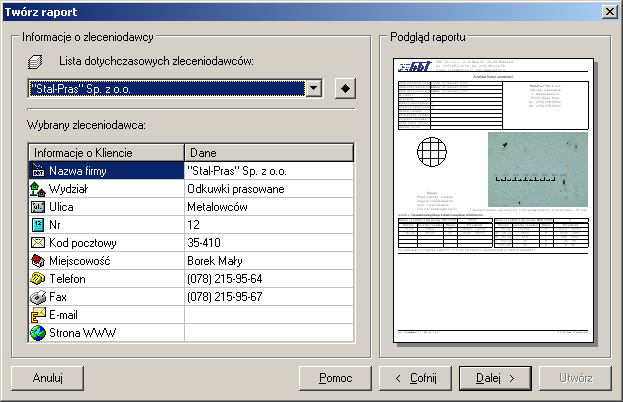
Task: Click the Anuluj button
Action: click(x=48, y=378)
